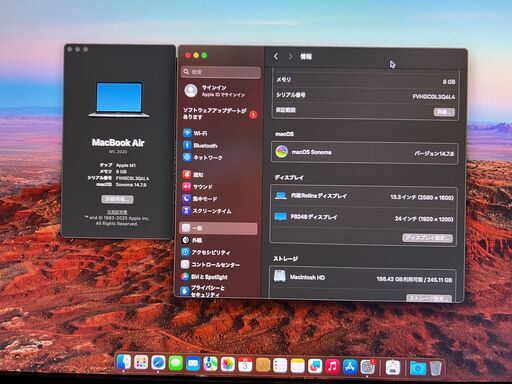The height and width of the screenshot is (384, 512).
Task: Open Reminders app in the Dock
Action: (x=280, y=366)
